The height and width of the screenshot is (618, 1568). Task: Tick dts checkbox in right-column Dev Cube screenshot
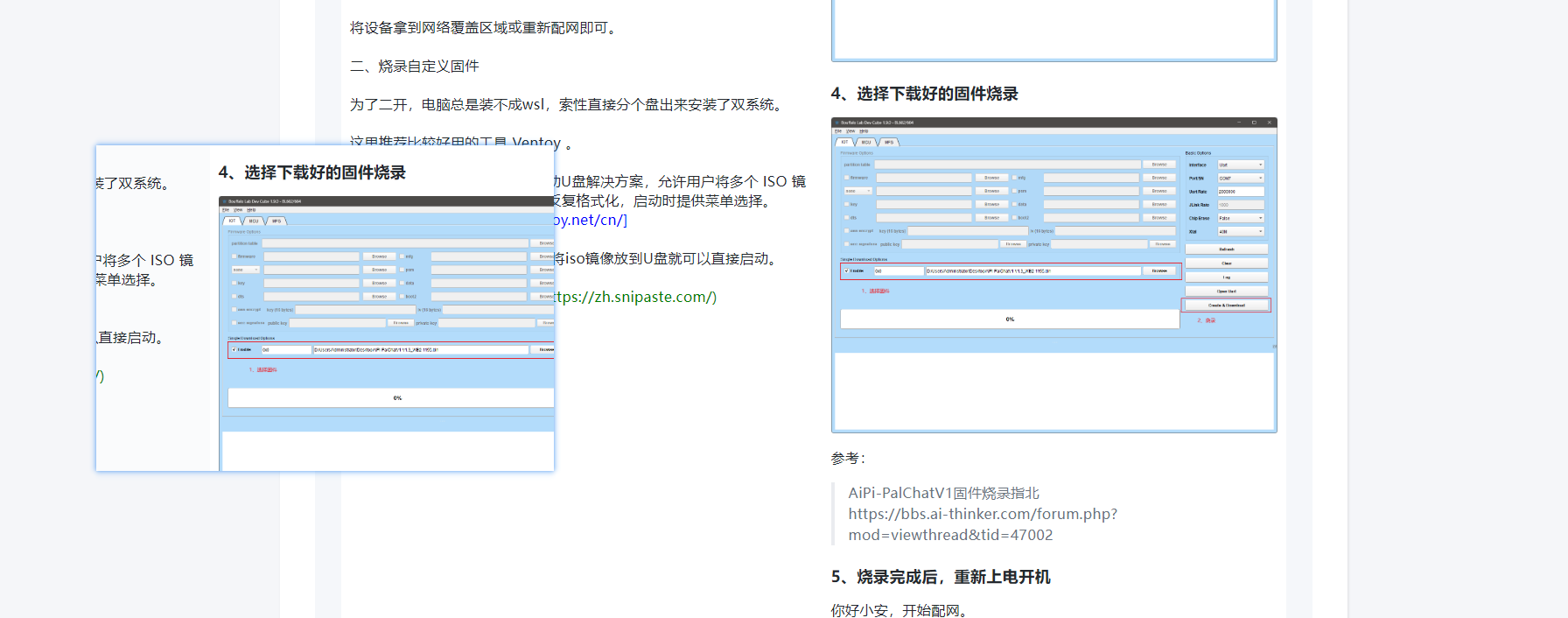click(846, 217)
